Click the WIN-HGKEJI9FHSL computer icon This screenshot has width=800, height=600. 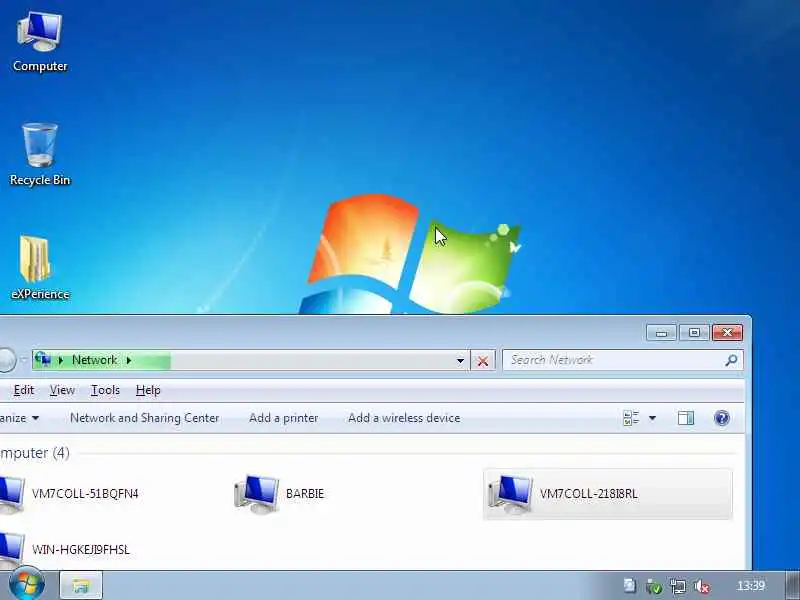tap(11, 550)
